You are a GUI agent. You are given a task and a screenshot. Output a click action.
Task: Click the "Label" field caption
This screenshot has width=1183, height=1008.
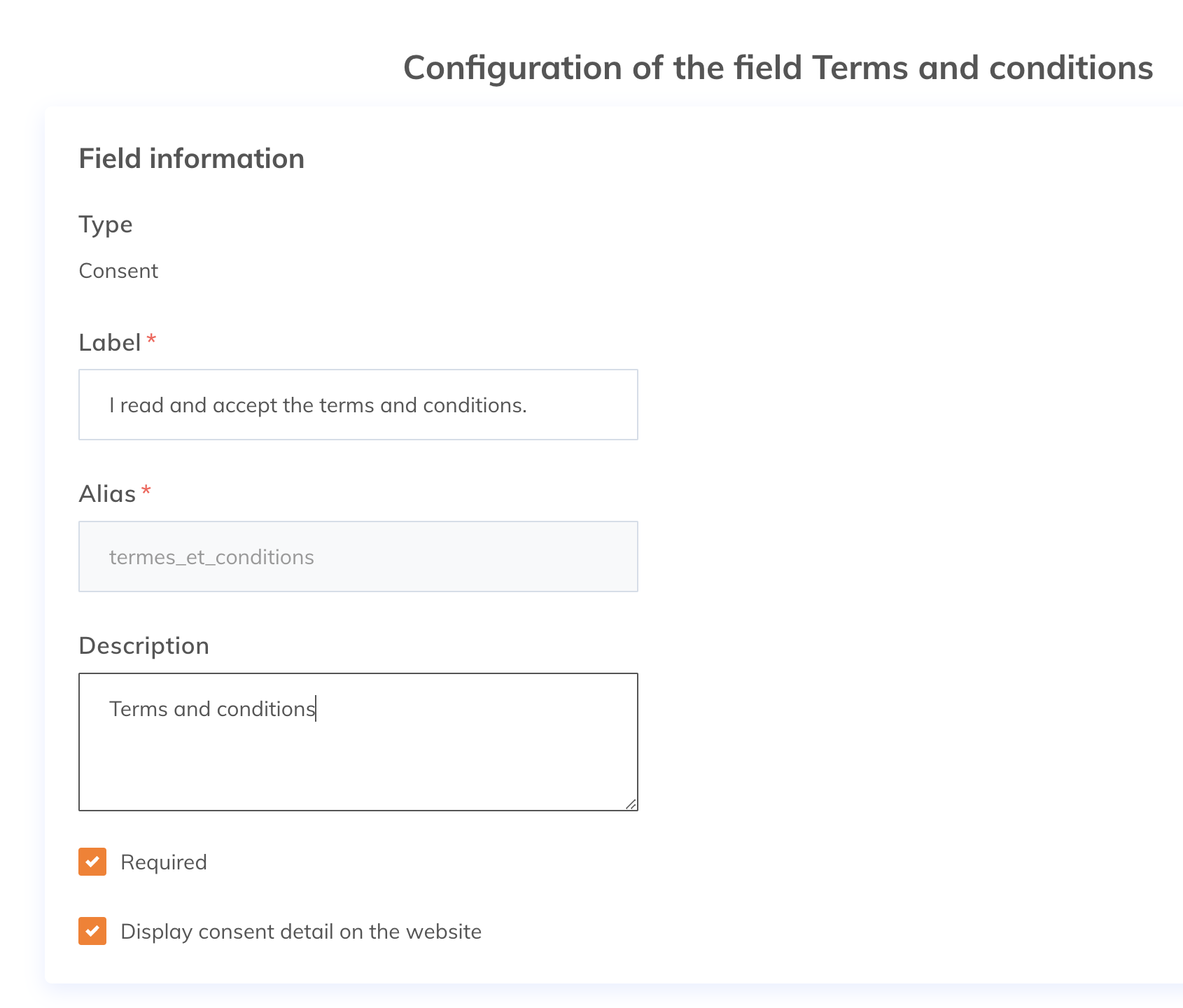pos(110,342)
